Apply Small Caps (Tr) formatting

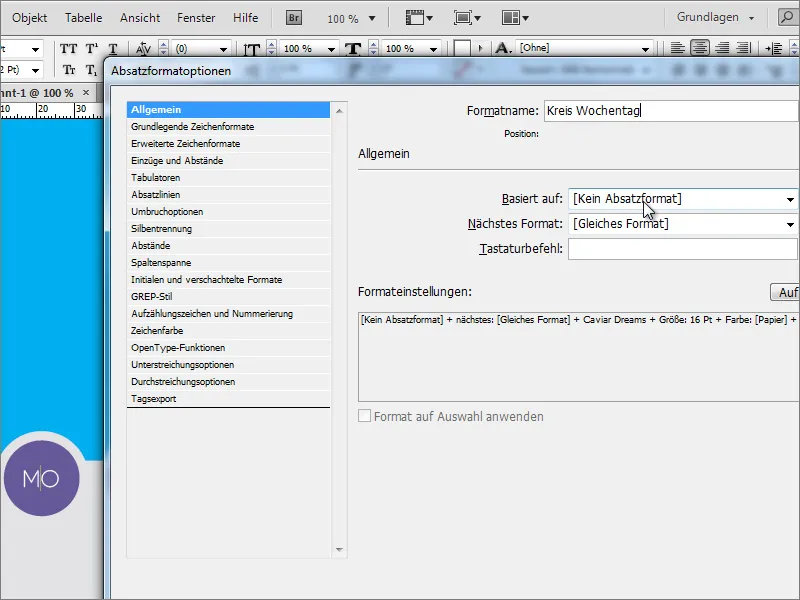pos(69,70)
